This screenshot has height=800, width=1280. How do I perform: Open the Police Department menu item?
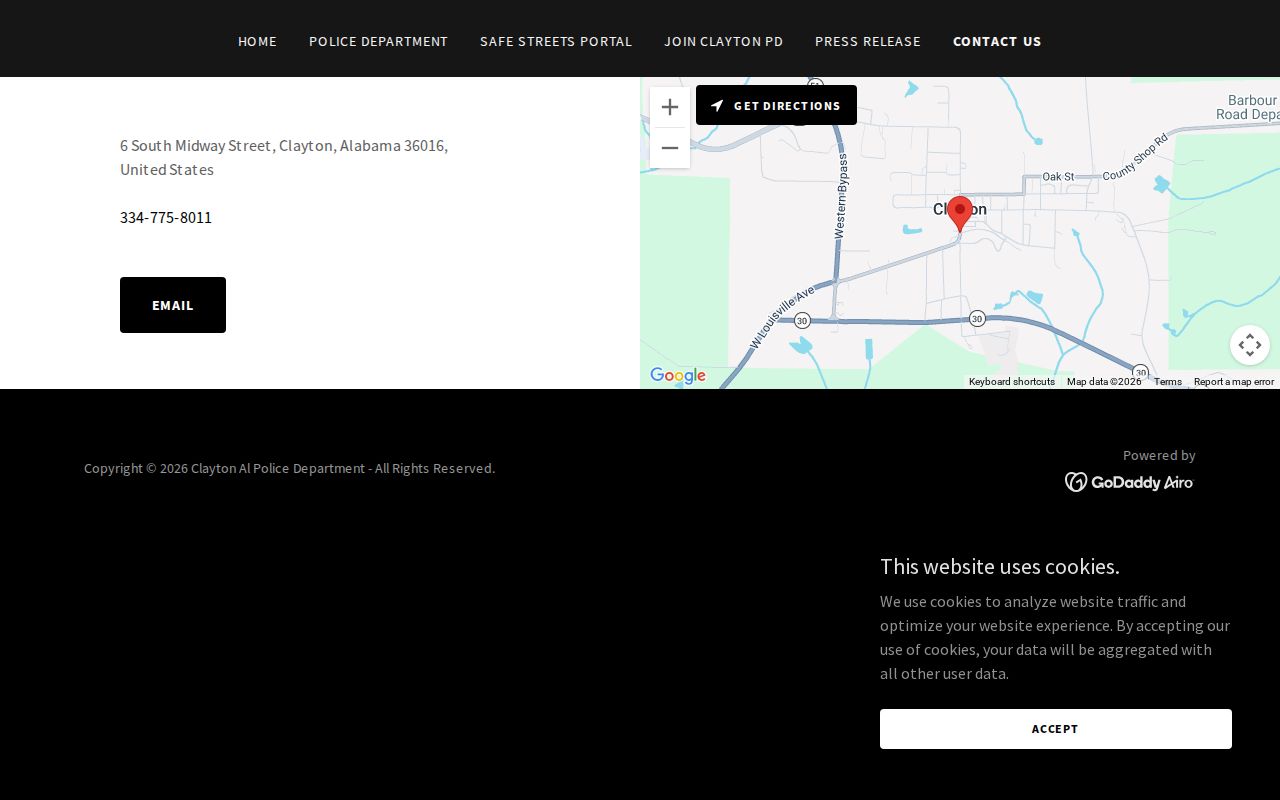(x=378, y=41)
